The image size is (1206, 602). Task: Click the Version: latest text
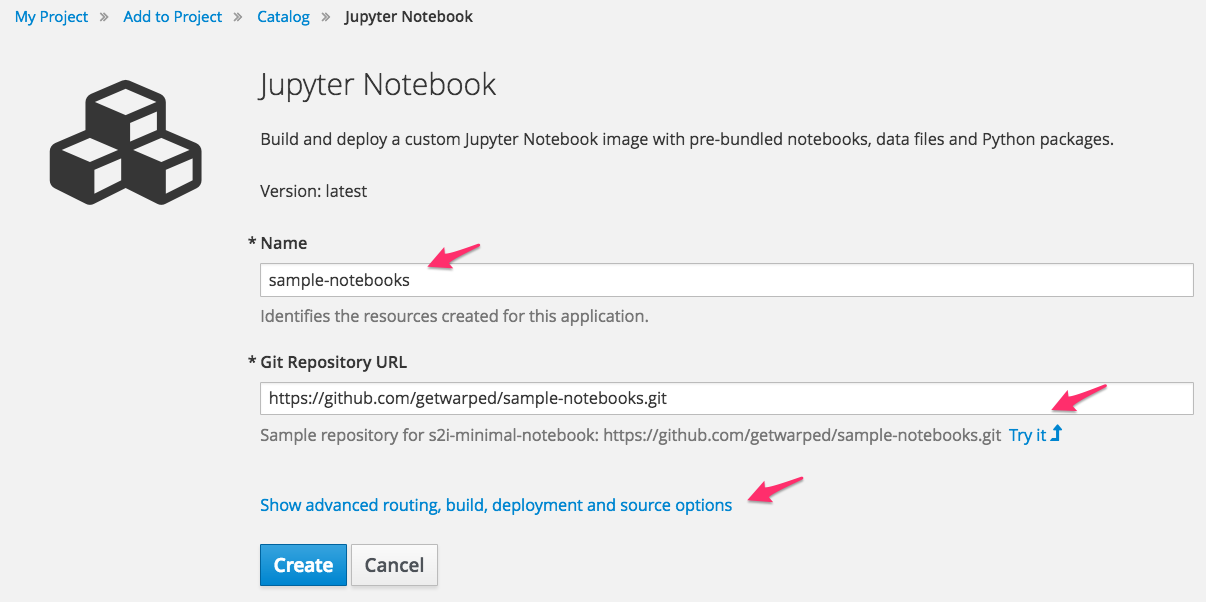(x=313, y=190)
